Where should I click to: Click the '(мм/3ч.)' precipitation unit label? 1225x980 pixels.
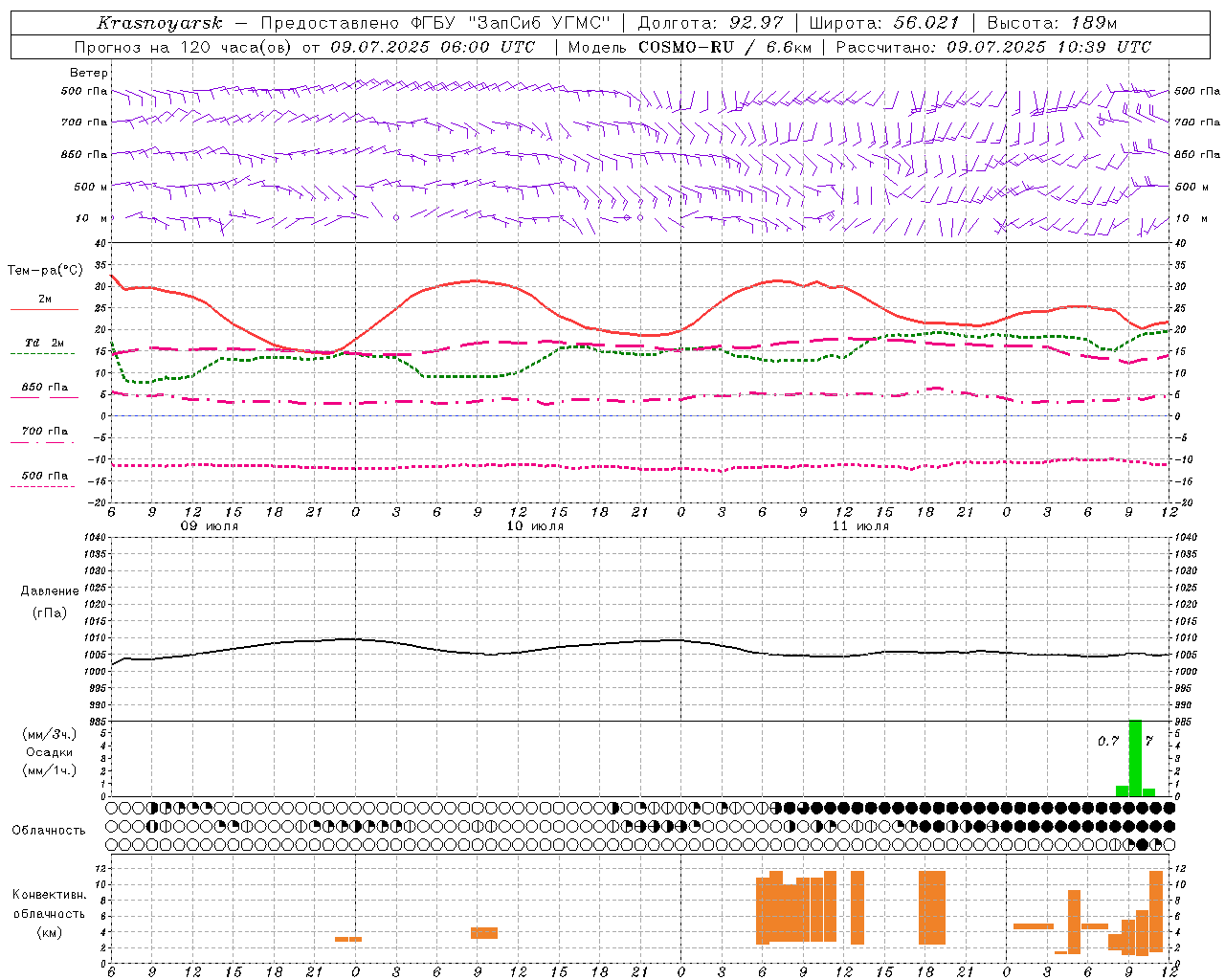(x=50, y=734)
